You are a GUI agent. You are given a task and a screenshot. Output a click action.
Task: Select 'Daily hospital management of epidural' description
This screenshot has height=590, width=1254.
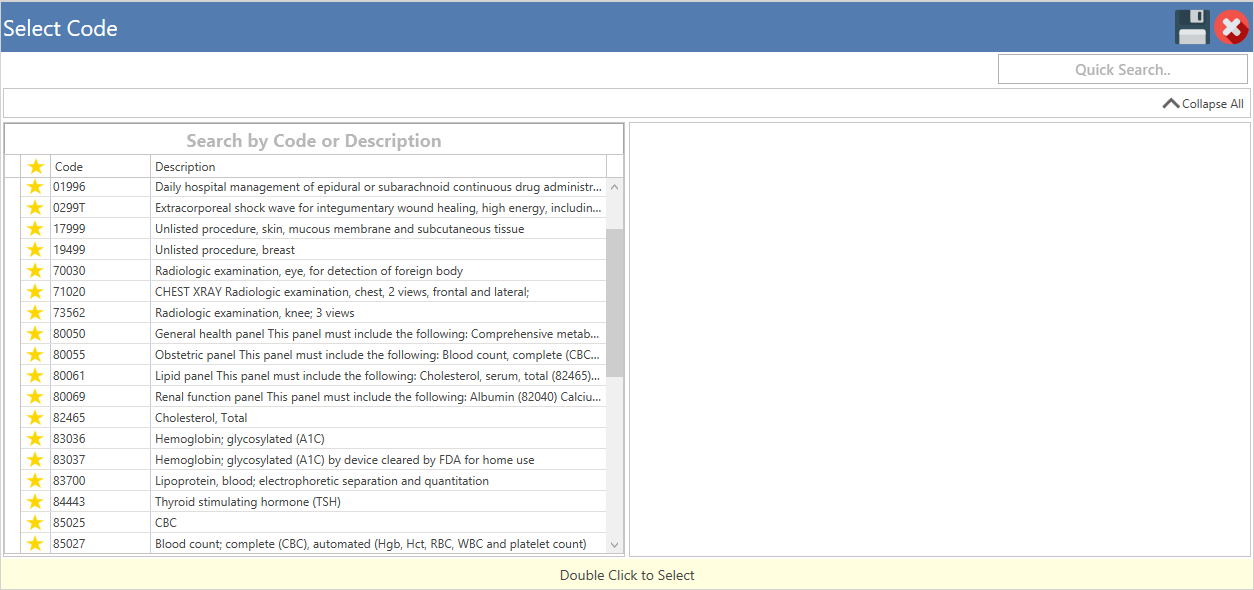pos(378,187)
